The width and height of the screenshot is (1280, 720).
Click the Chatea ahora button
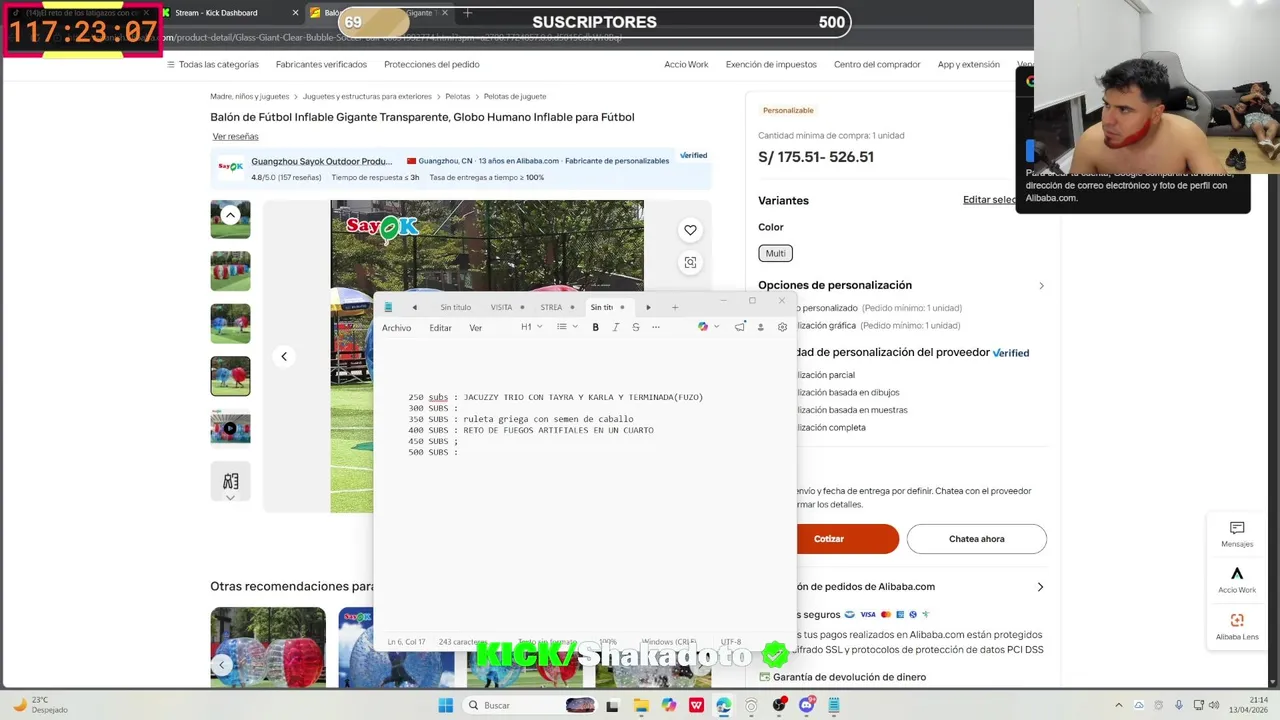pyautogui.click(x=977, y=539)
